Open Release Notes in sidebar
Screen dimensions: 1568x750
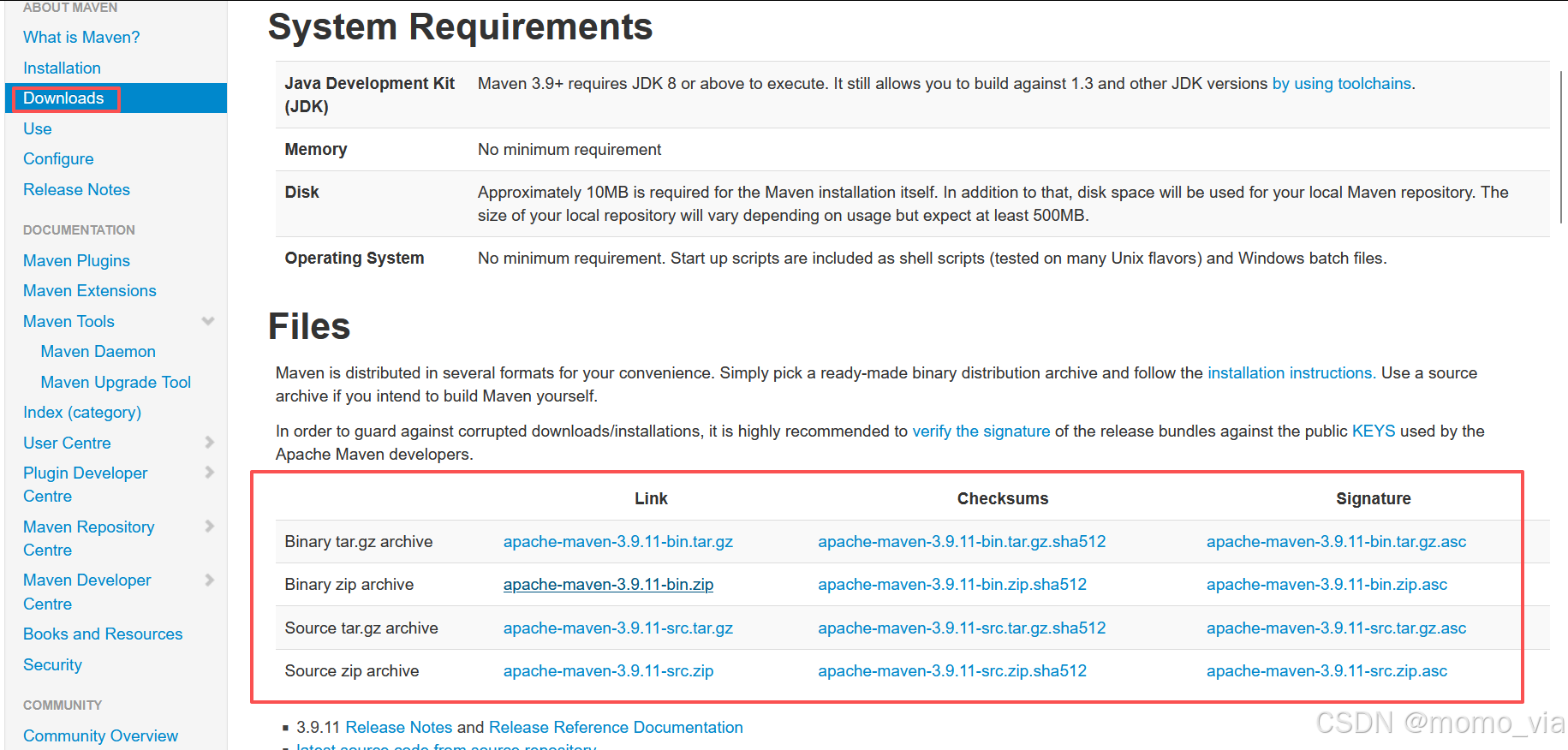[76, 189]
